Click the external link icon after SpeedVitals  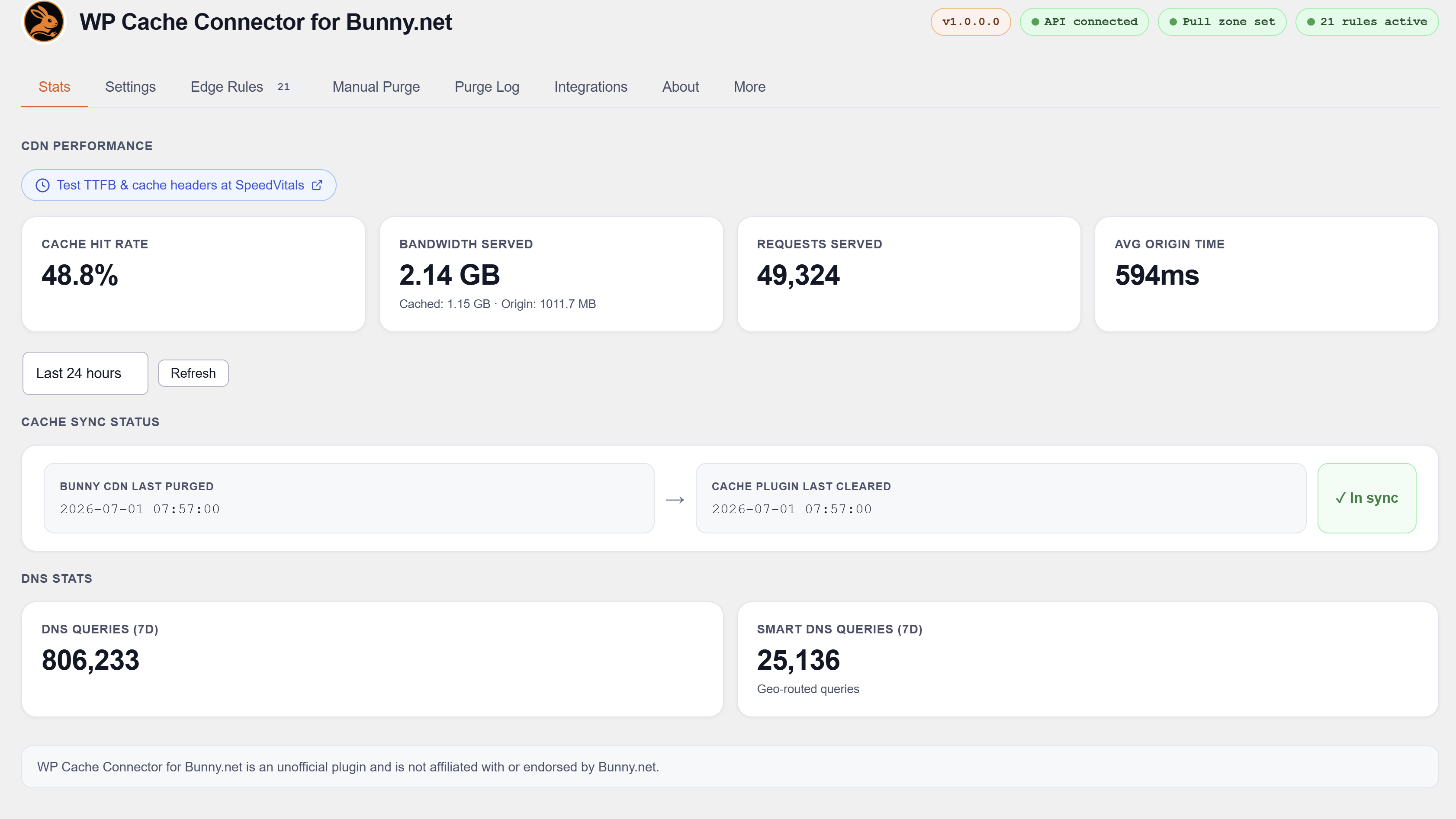[317, 185]
